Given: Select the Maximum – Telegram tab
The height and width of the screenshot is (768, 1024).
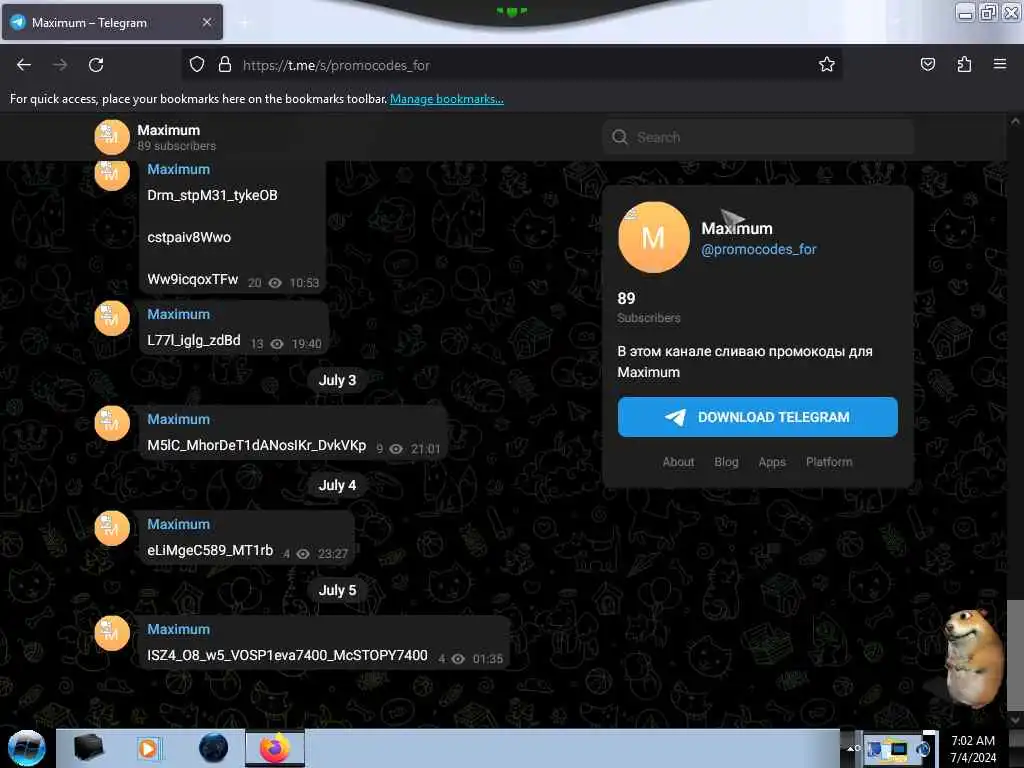Looking at the screenshot, I should [x=112, y=22].
